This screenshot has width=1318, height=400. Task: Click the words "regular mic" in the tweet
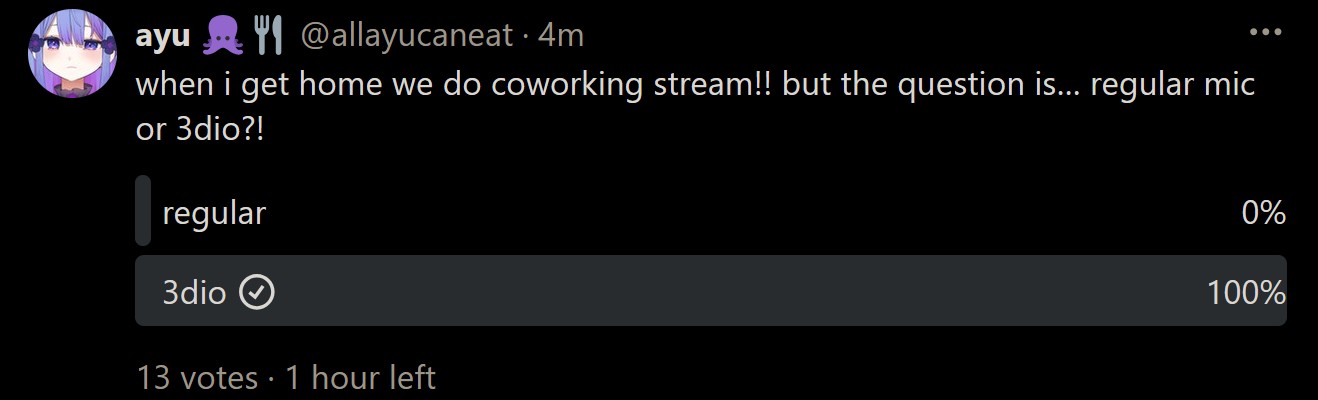click(1172, 84)
